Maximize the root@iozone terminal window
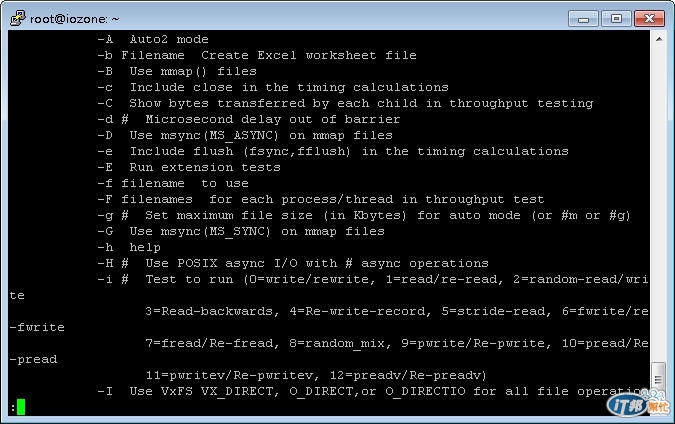Viewport: 675px width, 424px height. click(616, 19)
